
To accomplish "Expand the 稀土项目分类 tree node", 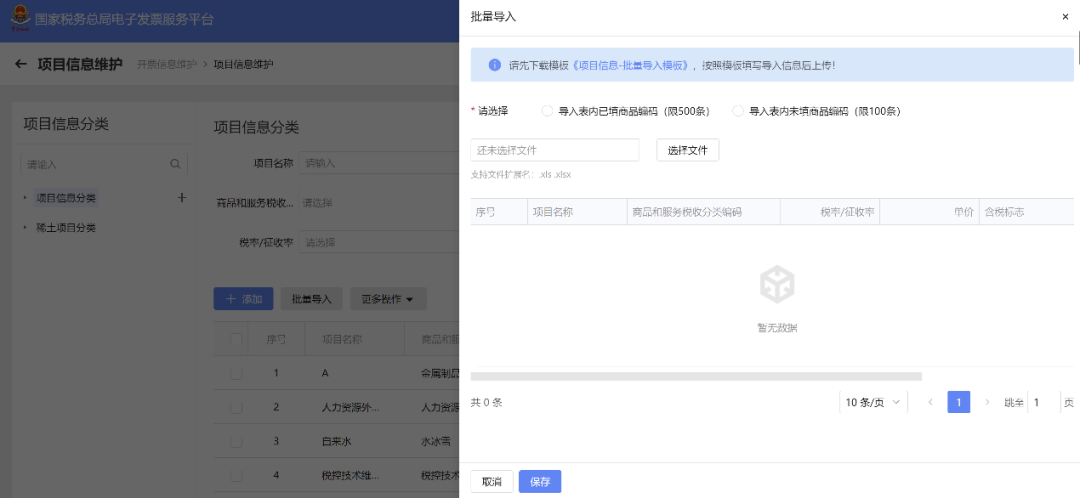I will [25, 227].
